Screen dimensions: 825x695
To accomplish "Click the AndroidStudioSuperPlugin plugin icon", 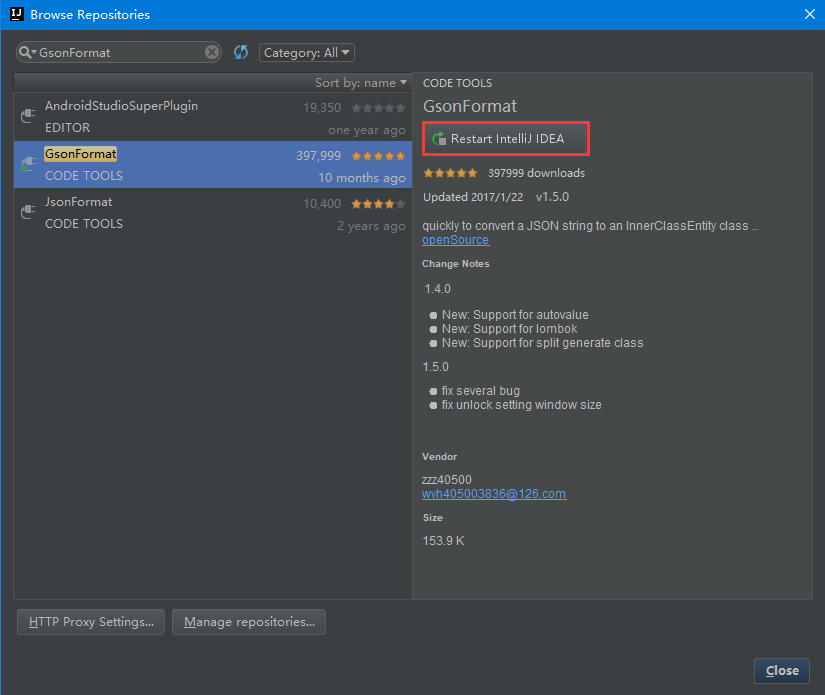I will coord(27,113).
